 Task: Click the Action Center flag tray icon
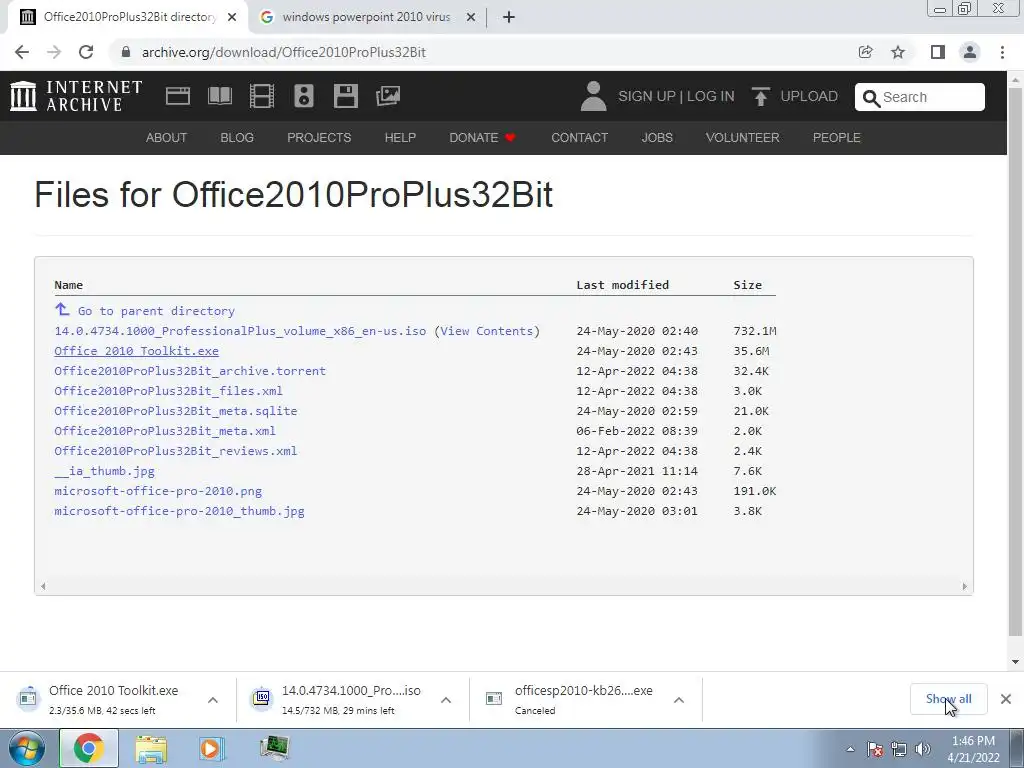coord(875,749)
